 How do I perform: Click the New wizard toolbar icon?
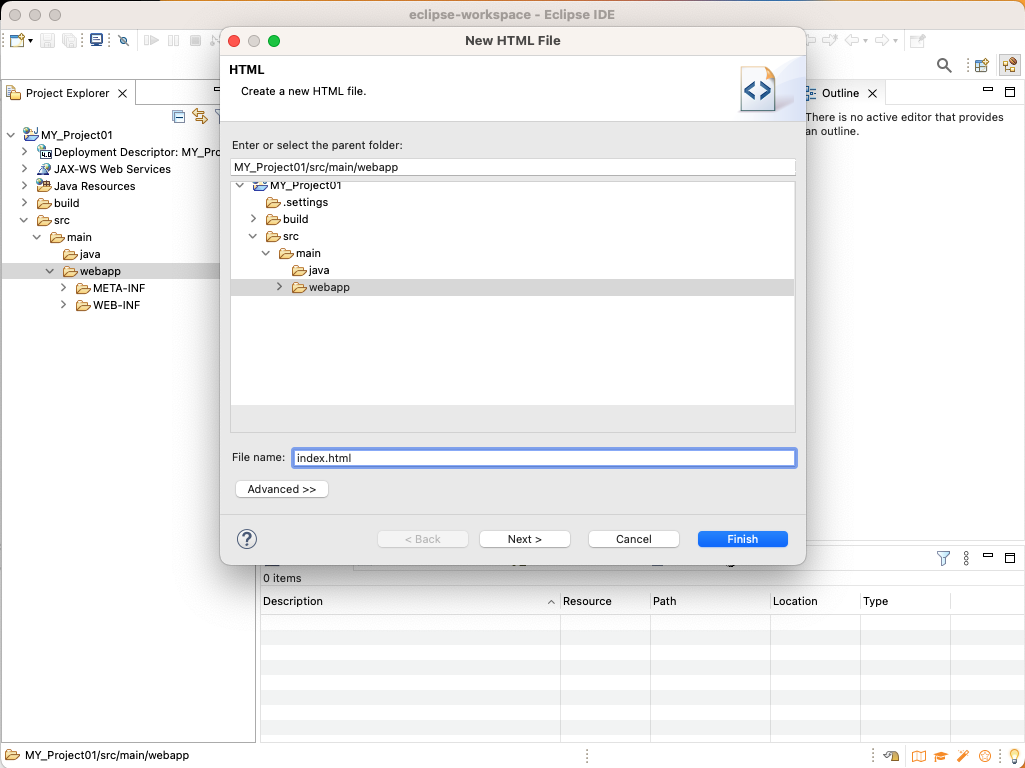tap(17, 41)
